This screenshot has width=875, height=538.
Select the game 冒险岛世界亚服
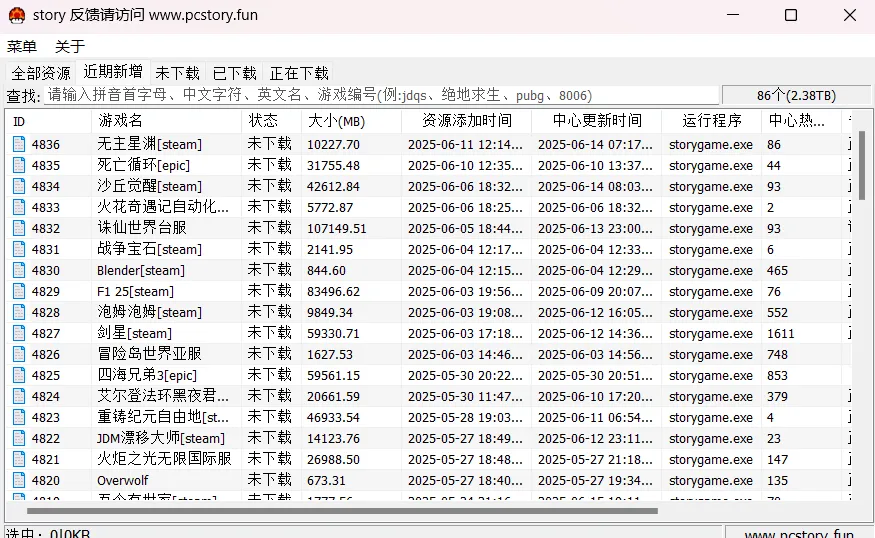149,354
